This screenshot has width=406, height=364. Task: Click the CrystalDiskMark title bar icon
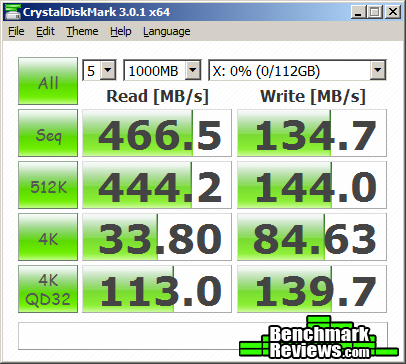pyautogui.click(x=12, y=12)
